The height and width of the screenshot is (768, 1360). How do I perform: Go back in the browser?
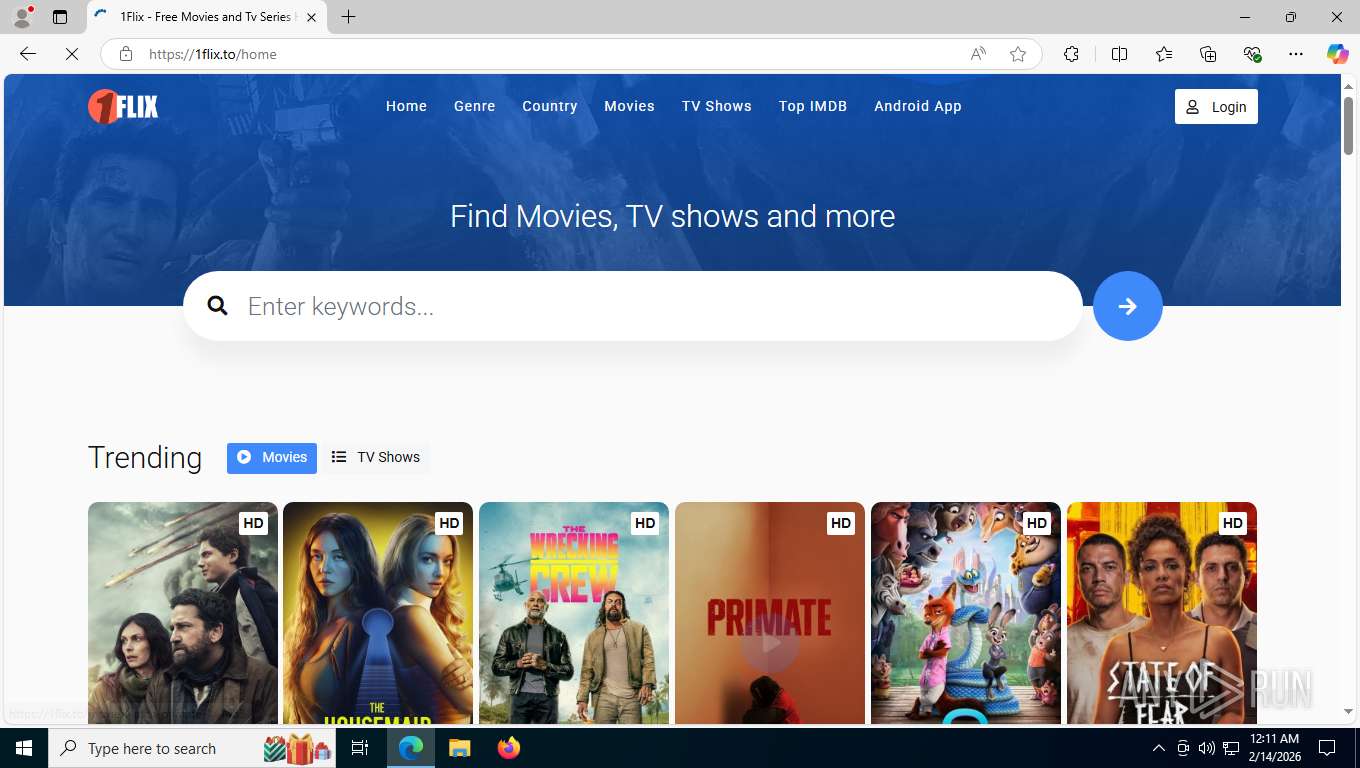tap(28, 54)
